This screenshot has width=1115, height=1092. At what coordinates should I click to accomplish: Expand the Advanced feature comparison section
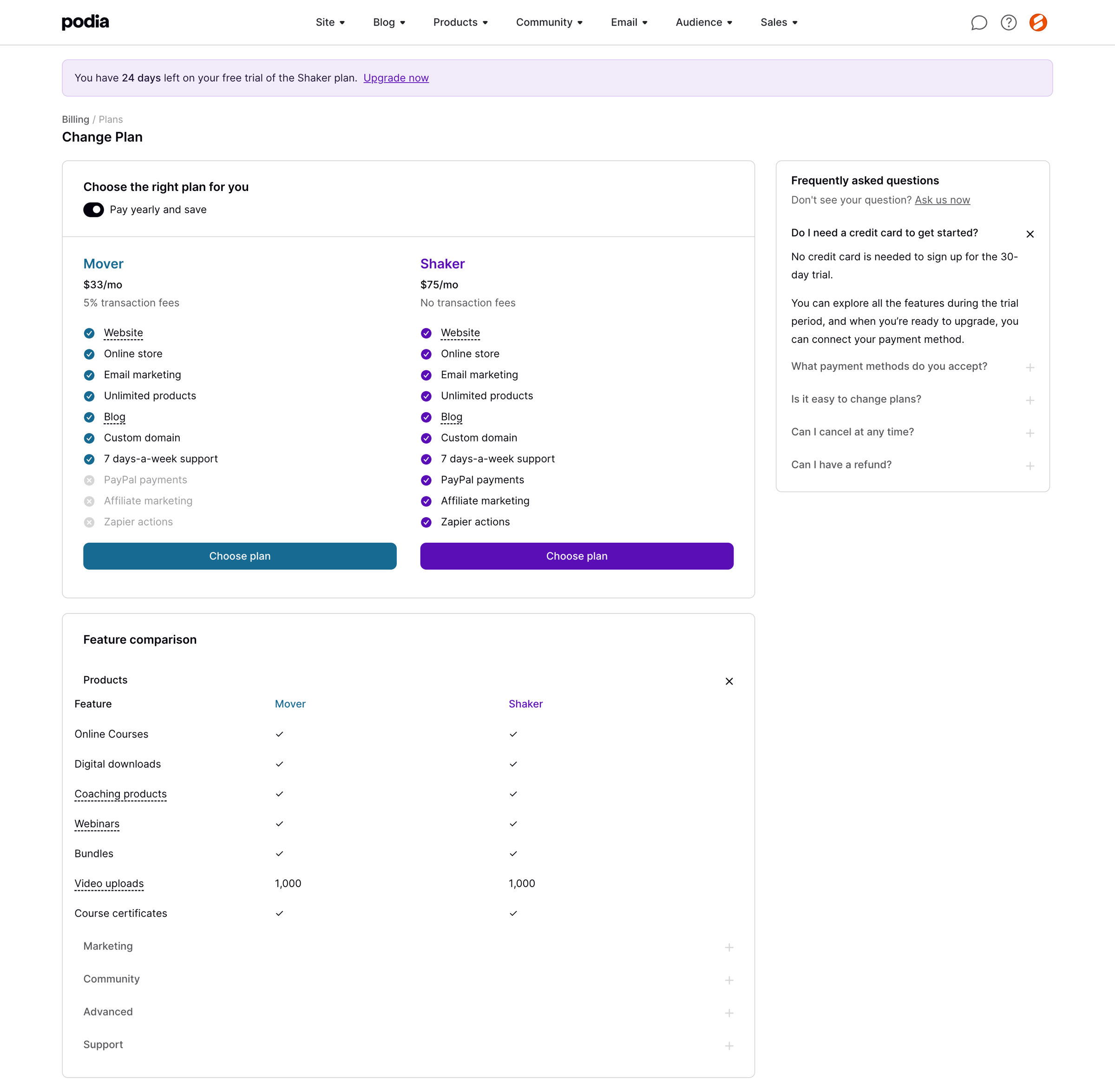pos(408,1012)
